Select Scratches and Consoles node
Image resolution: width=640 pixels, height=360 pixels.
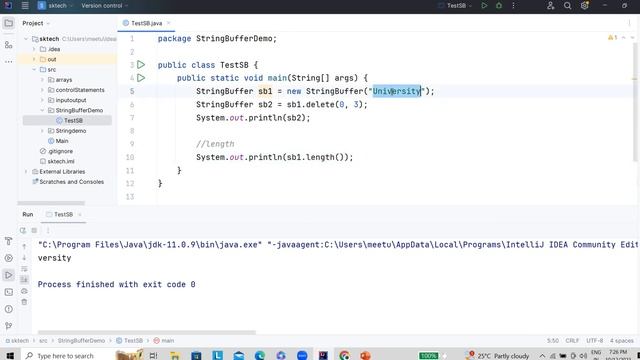[x=68, y=182]
